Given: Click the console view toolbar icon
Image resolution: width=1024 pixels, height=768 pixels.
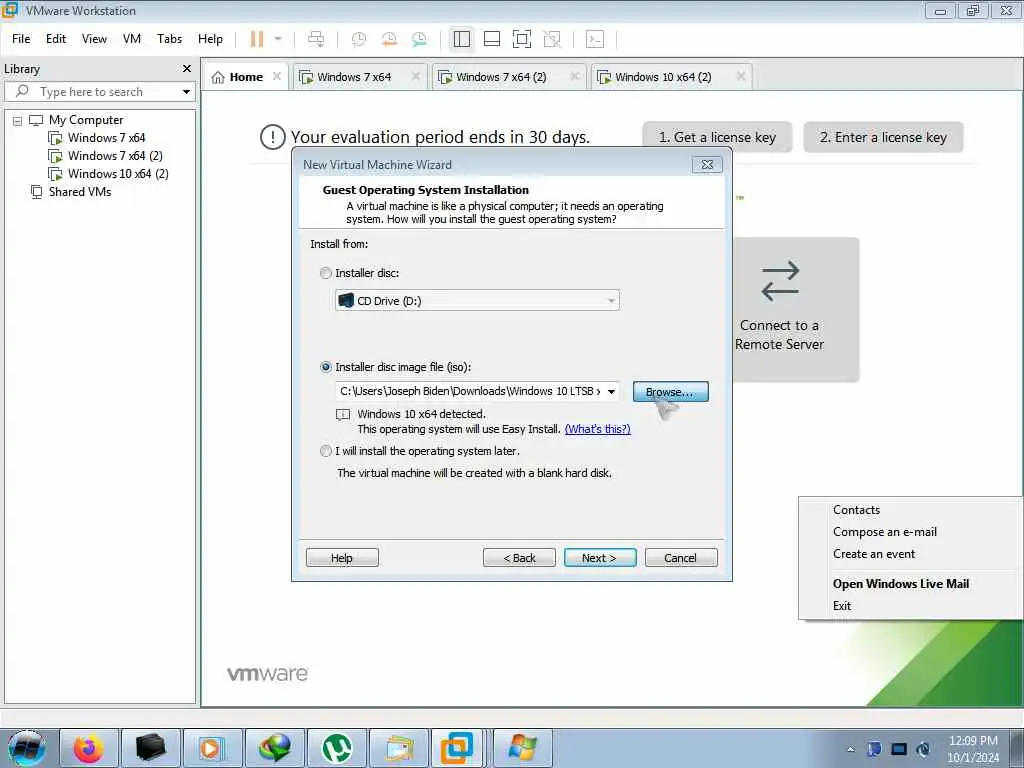Looking at the screenshot, I should (595, 39).
